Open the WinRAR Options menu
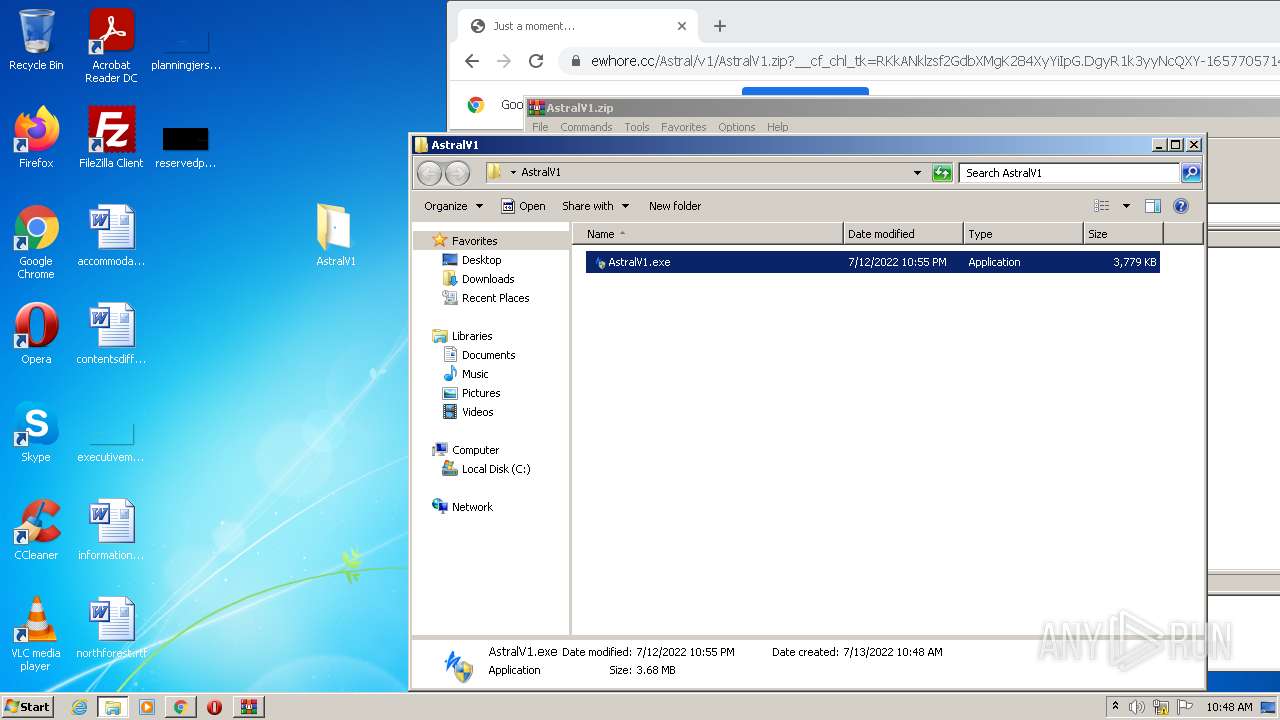This screenshot has width=1280, height=720. click(737, 127)
